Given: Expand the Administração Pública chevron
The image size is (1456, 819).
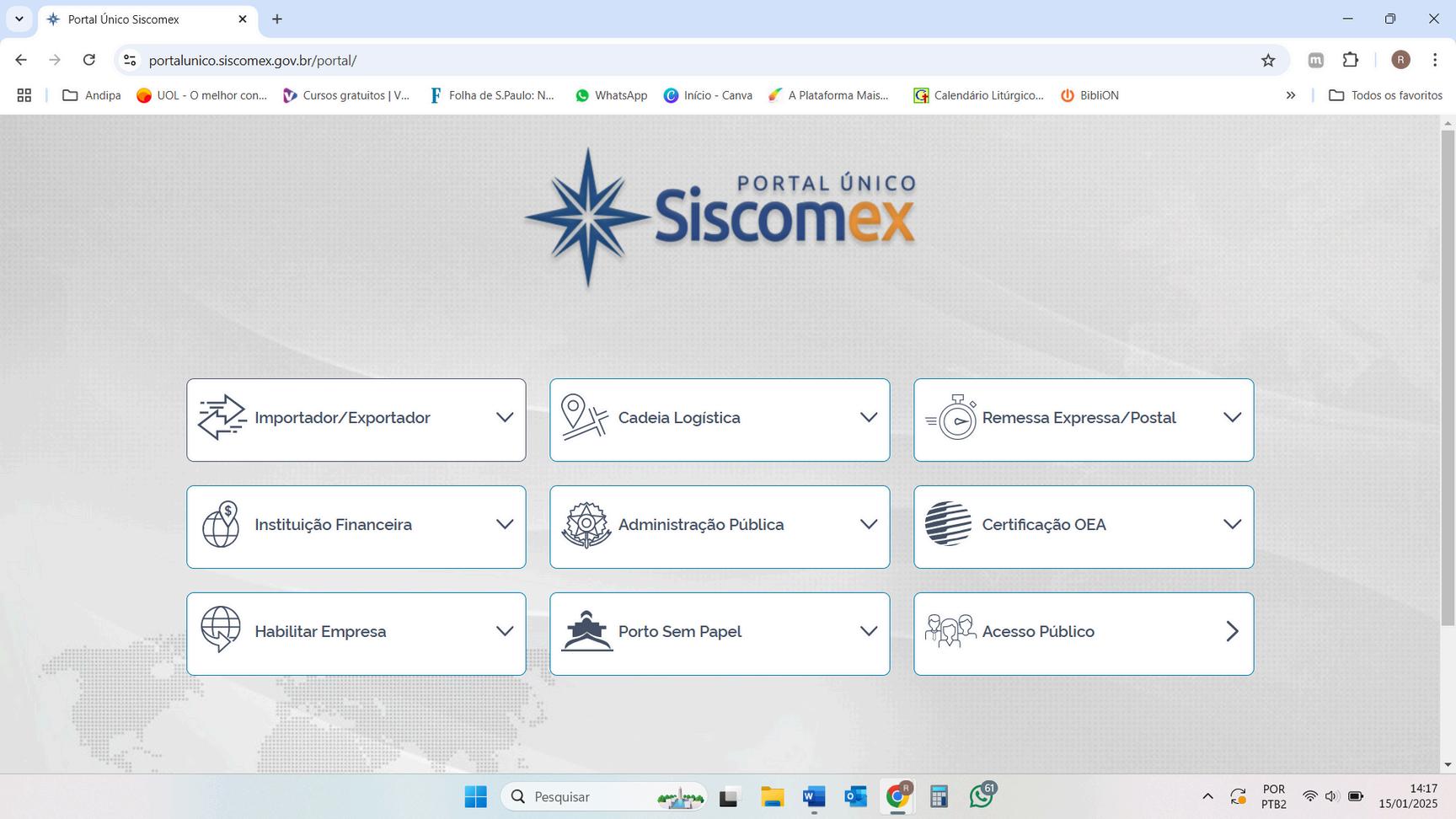Looking at the screenshot, I should point(869,524).
